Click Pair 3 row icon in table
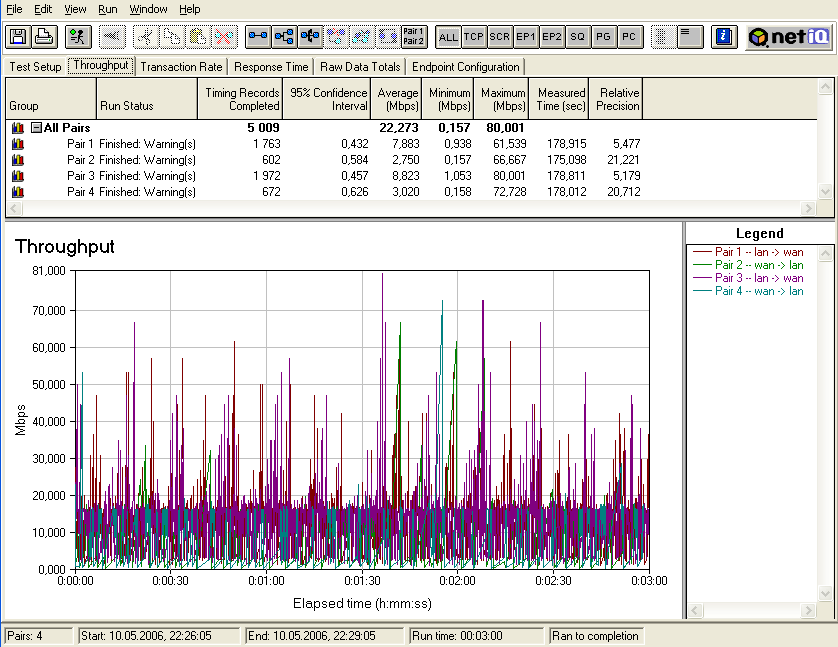This screenshot has height=647, width=838. pos(17,176)
